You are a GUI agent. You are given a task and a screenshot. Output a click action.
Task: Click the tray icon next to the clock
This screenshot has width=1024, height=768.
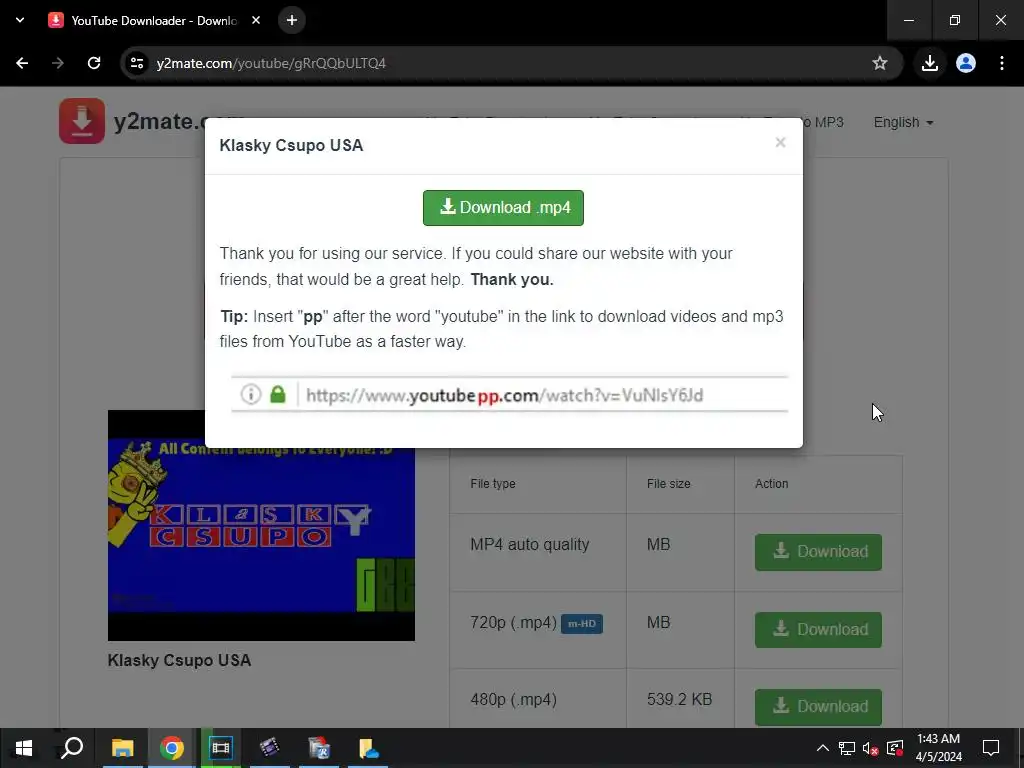(895, 748)
